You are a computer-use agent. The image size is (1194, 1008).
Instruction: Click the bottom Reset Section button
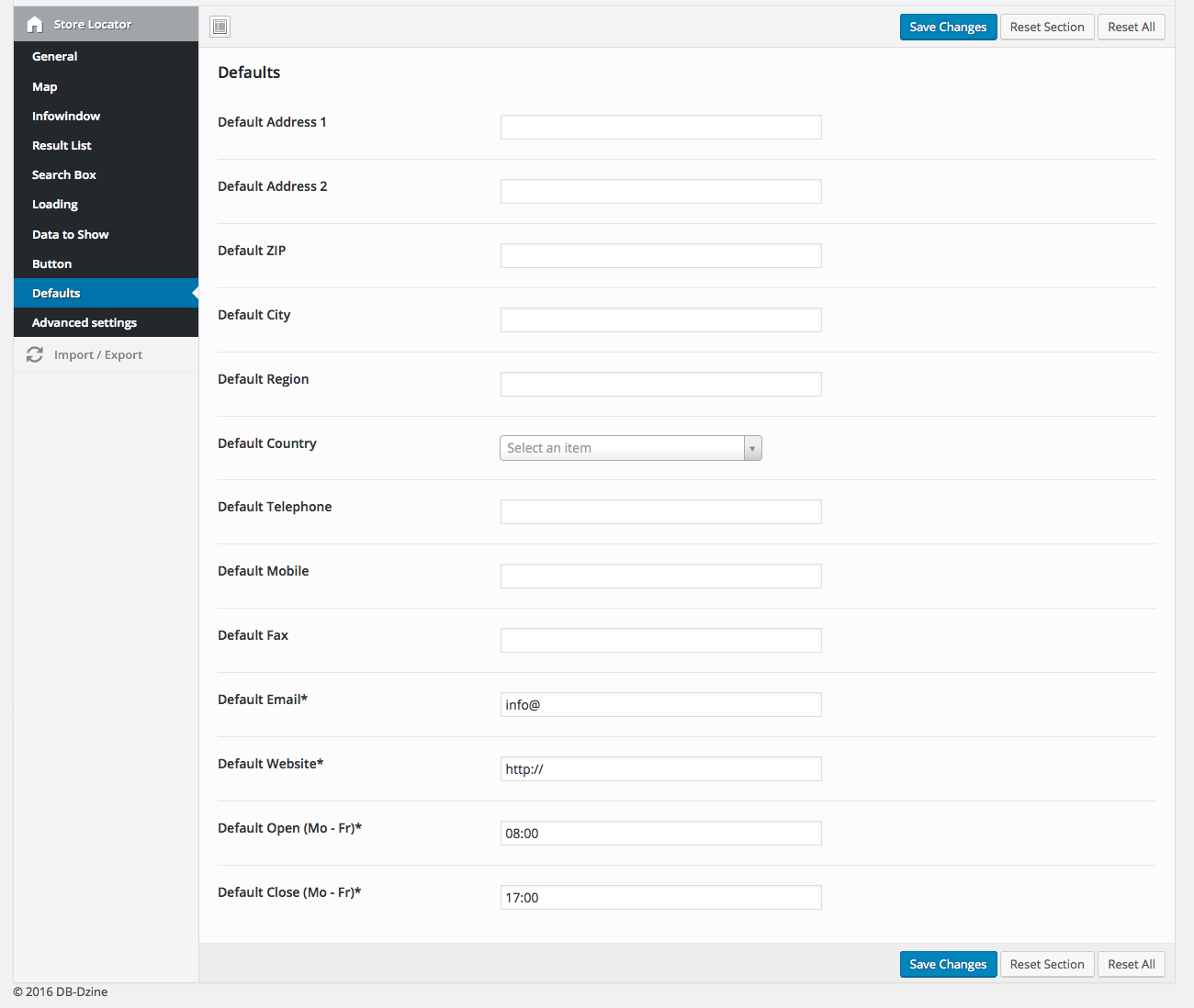1047,964
